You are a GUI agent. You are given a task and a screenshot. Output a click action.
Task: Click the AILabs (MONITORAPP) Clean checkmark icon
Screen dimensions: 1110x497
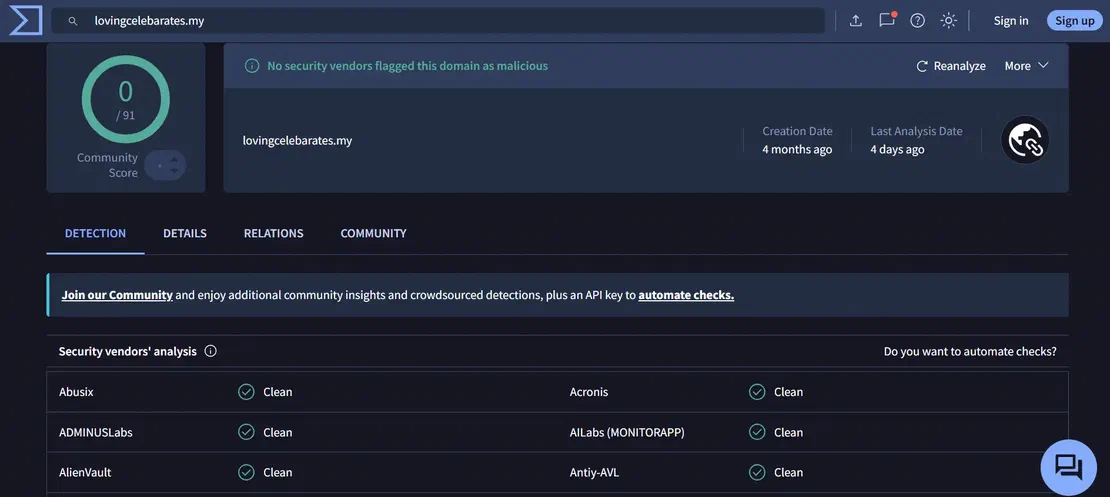(x=757, y=432)
